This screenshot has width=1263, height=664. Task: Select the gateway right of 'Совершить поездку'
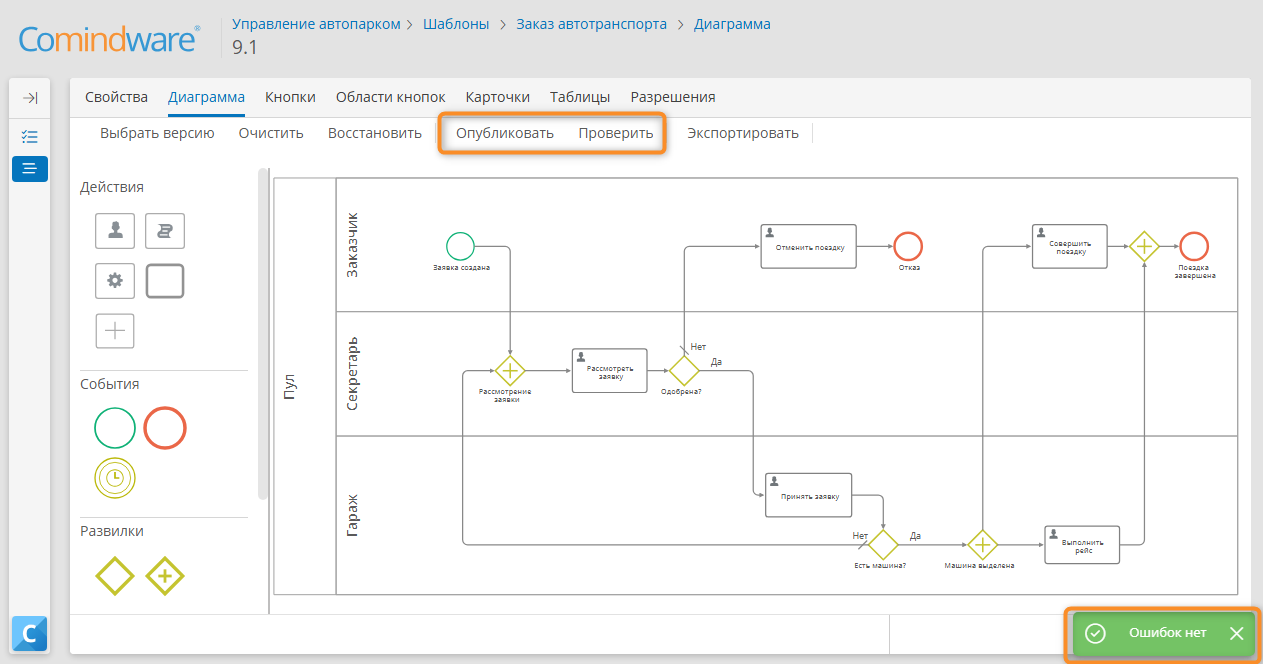(x=1144, y=246)
